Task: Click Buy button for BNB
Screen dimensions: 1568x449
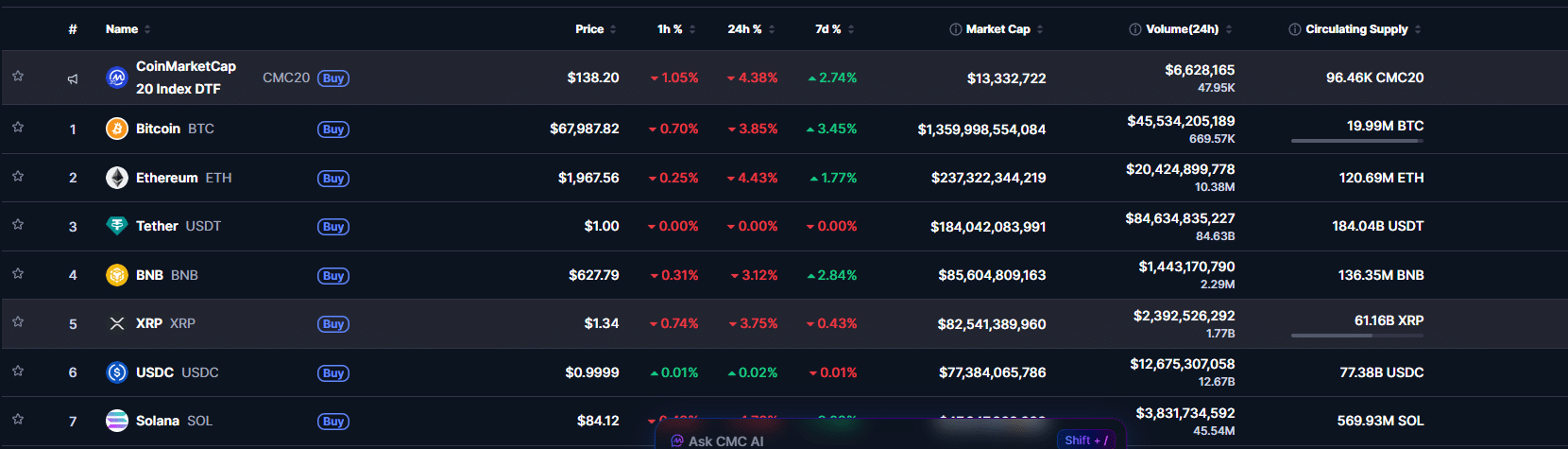Action: pos(333,276)
